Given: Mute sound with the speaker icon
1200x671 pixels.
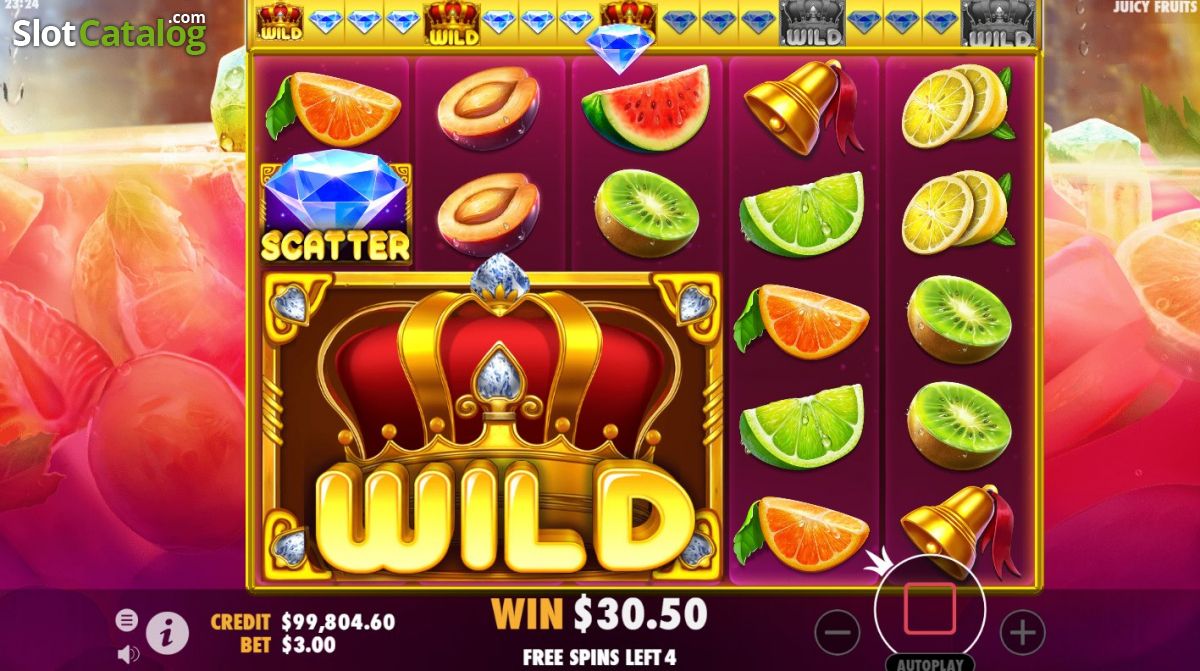Looking at the screenshot, I should 129,655.
